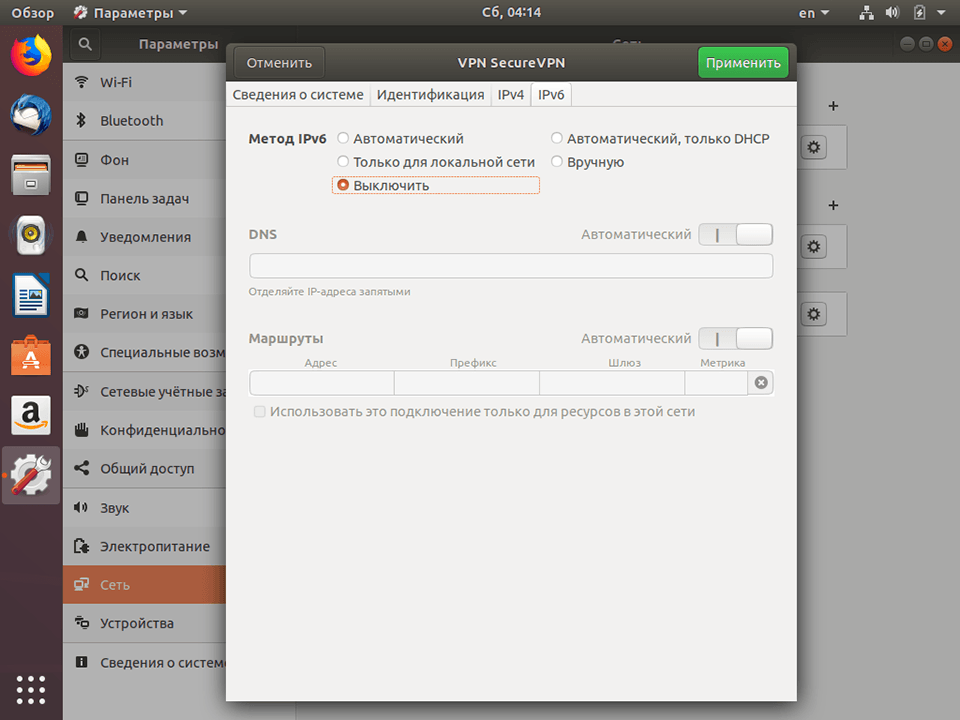Viewport: 960px width, 720px height.
Task: Check 'Использовать это подключение только для ресурсов'
Action: (x=259, y=411)
